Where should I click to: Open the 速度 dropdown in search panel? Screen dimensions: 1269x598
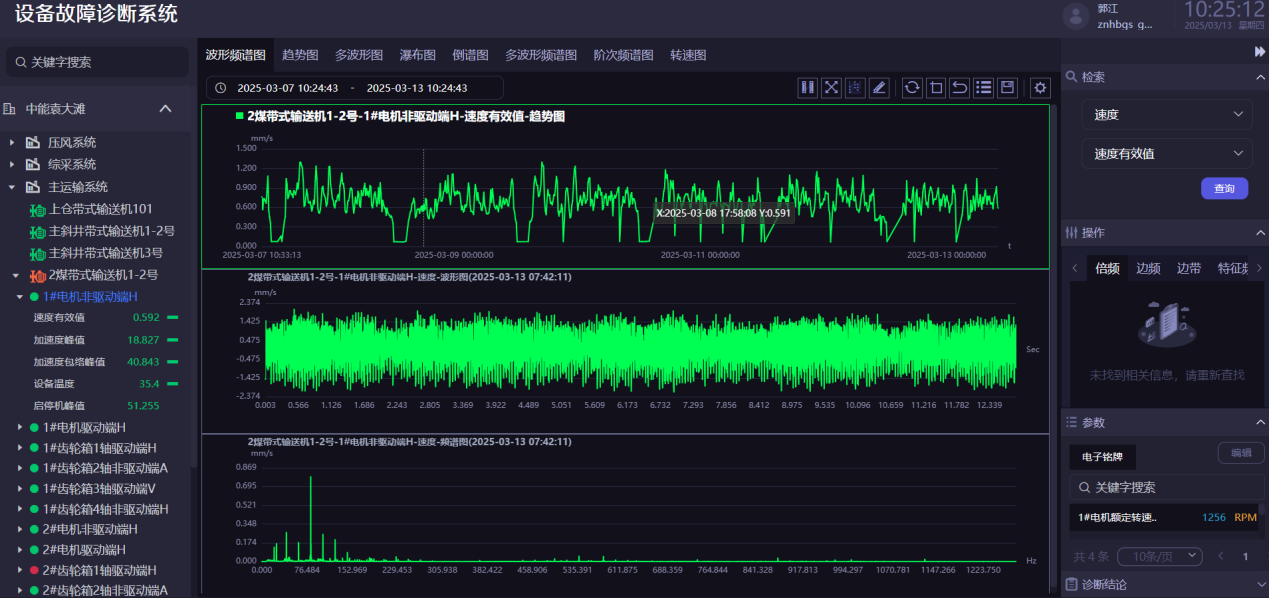(1166, 115)
